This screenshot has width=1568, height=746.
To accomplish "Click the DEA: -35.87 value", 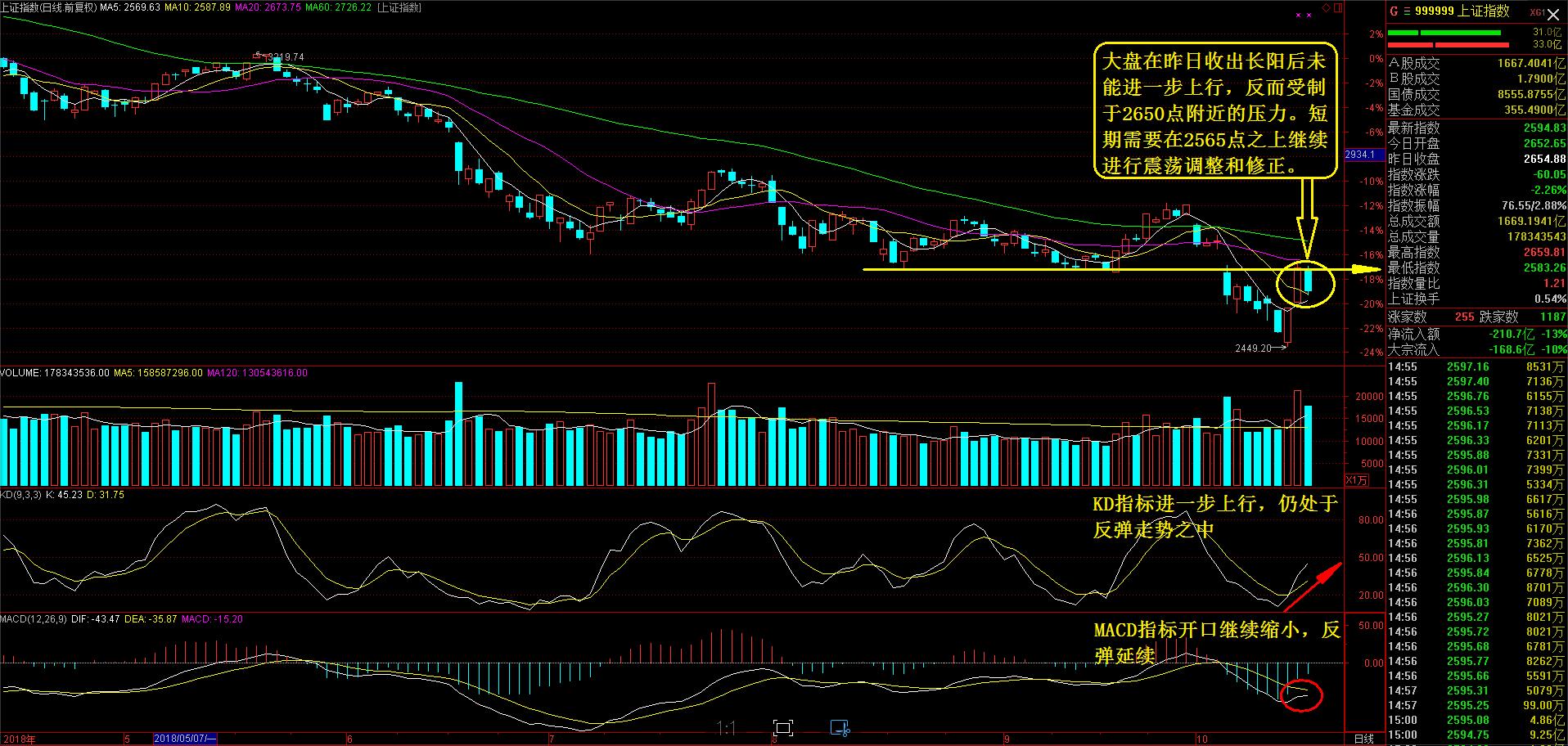I will pos(151,619).
